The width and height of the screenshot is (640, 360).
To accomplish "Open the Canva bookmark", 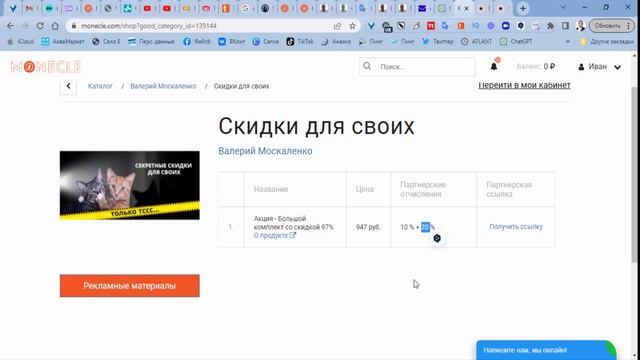I will [x=266, y=42].
